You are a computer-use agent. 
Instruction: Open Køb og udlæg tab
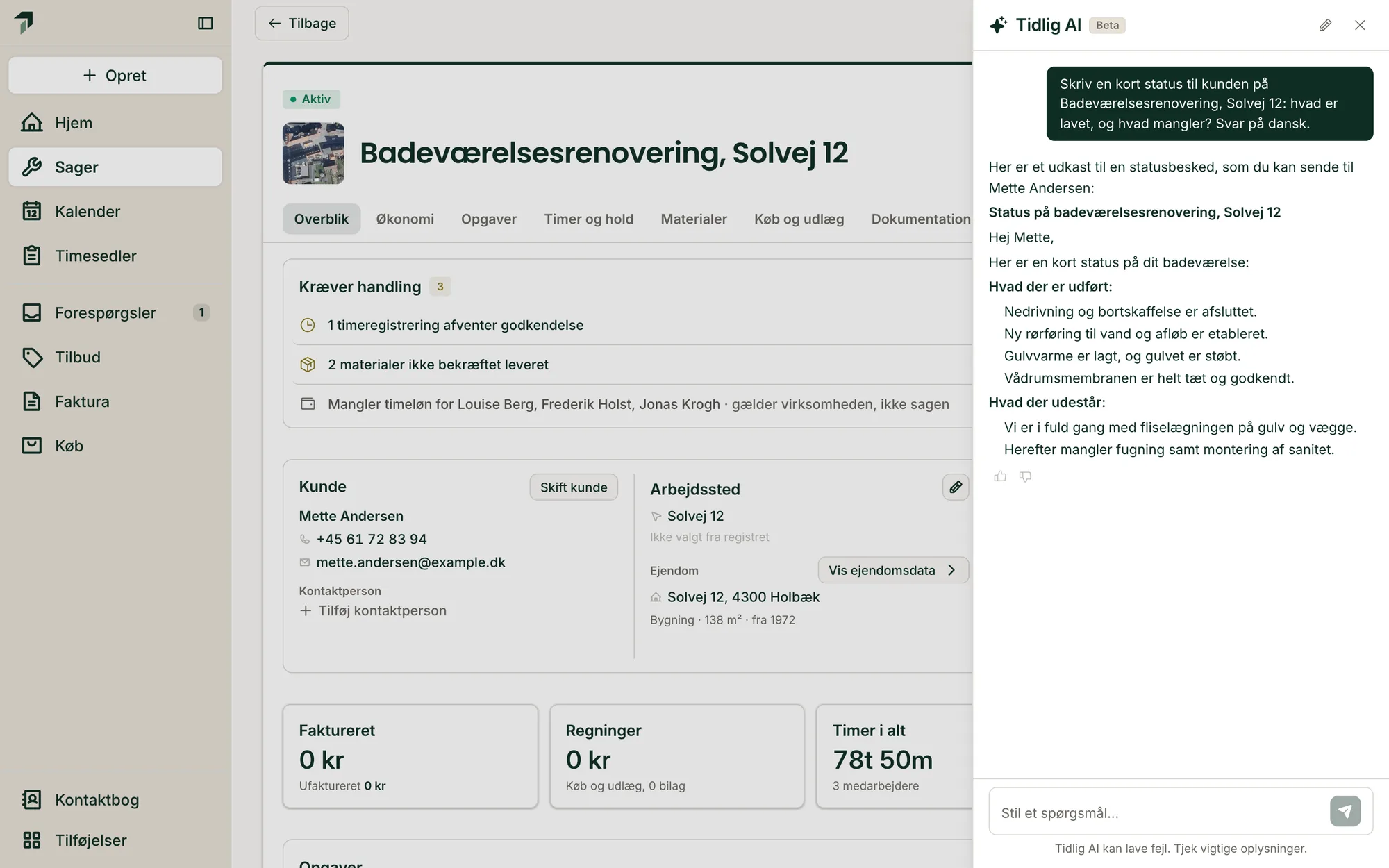[799, 219]
